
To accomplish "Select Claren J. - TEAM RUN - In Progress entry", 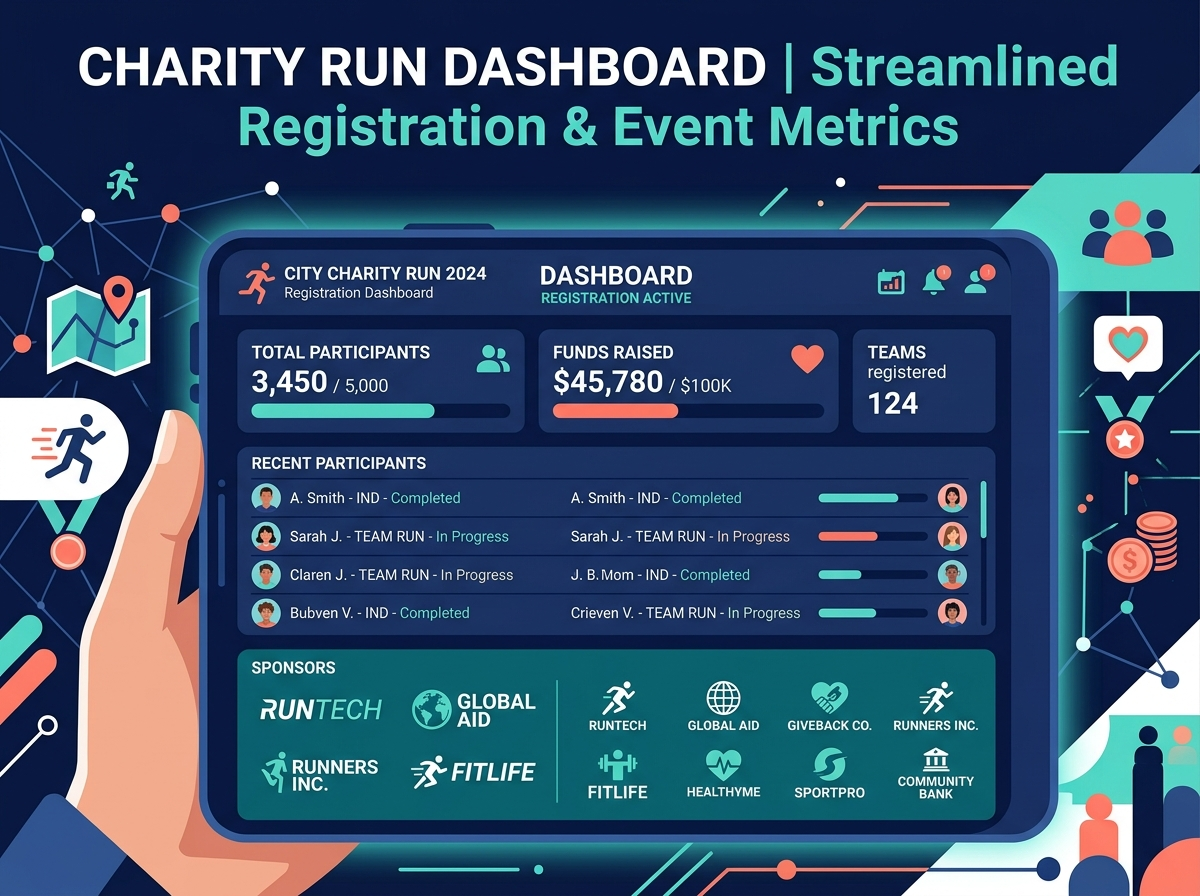I will click(401, 575).
